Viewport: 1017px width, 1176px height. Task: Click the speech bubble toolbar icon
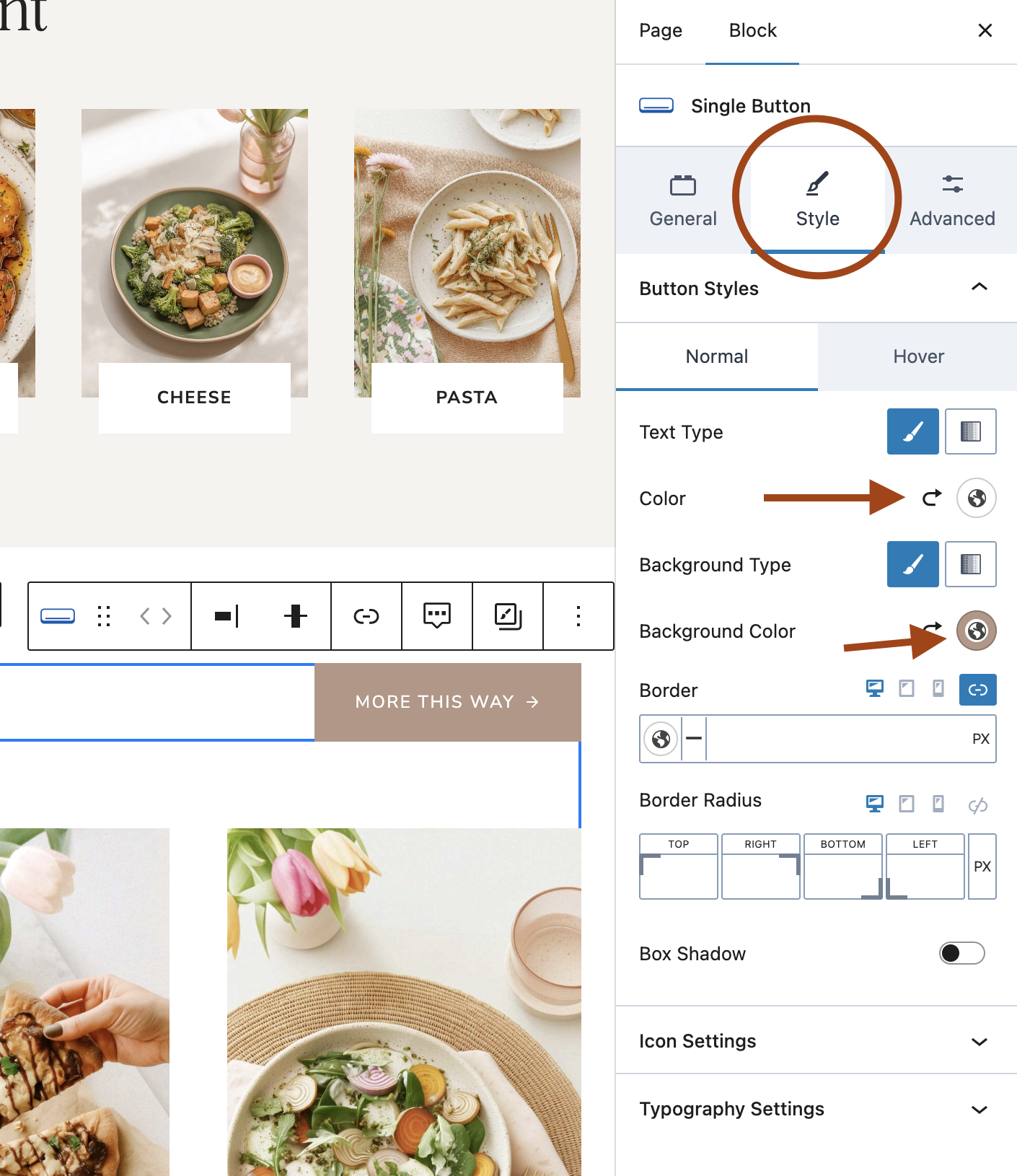pos(437,616)
